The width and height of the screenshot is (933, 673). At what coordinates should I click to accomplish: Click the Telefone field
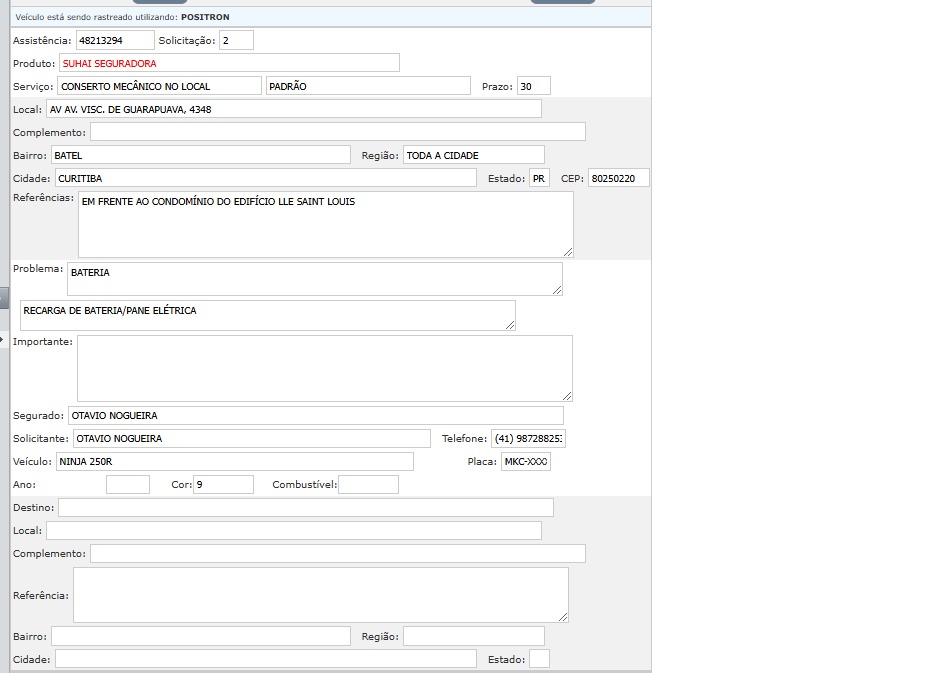(528, 439)
